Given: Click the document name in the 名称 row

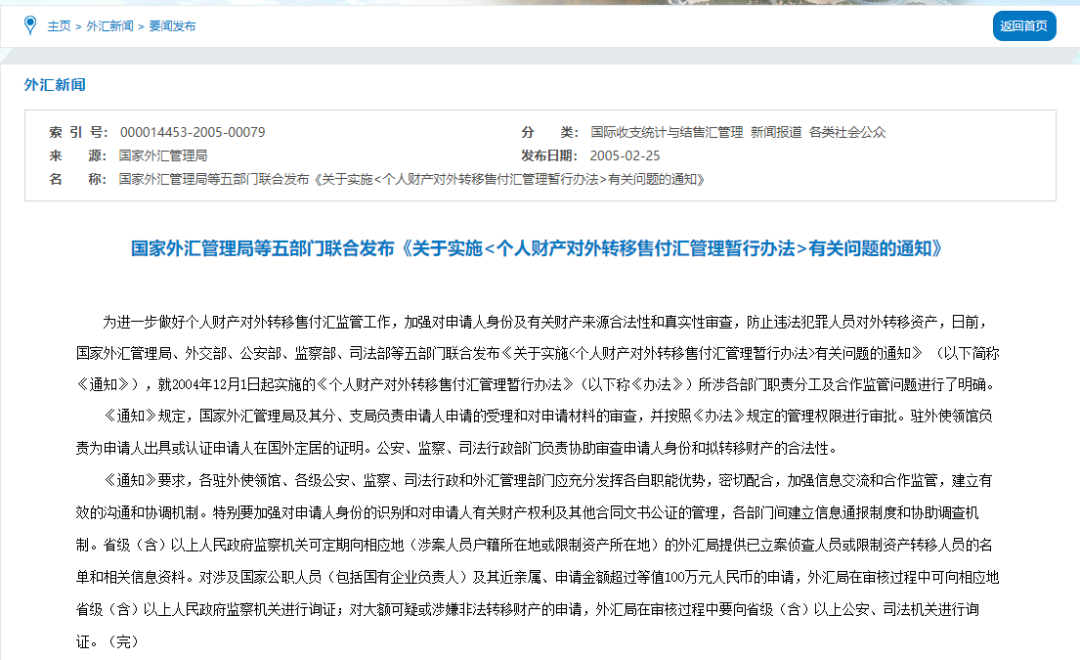Looking at the screenshot, I should [412, 180].
